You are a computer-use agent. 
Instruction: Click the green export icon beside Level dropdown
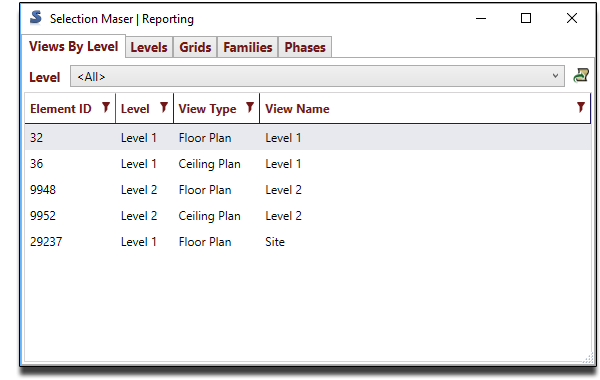[581, 76]
